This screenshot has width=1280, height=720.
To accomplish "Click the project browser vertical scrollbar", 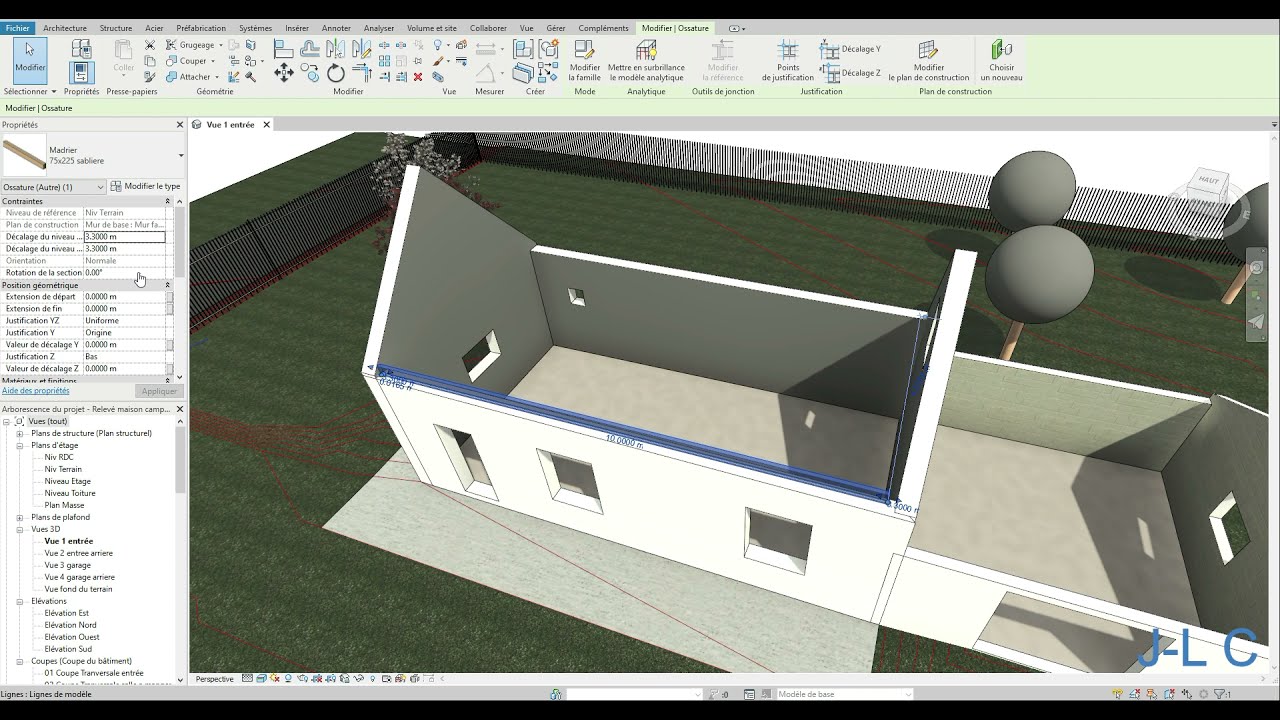I will [x=181, y=460].
